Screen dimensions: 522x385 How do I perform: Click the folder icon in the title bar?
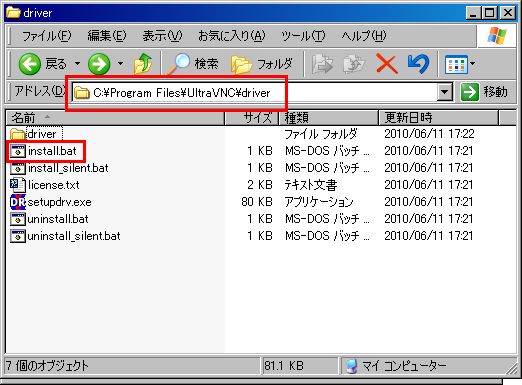pyautogui.click(x=13, y=13)
